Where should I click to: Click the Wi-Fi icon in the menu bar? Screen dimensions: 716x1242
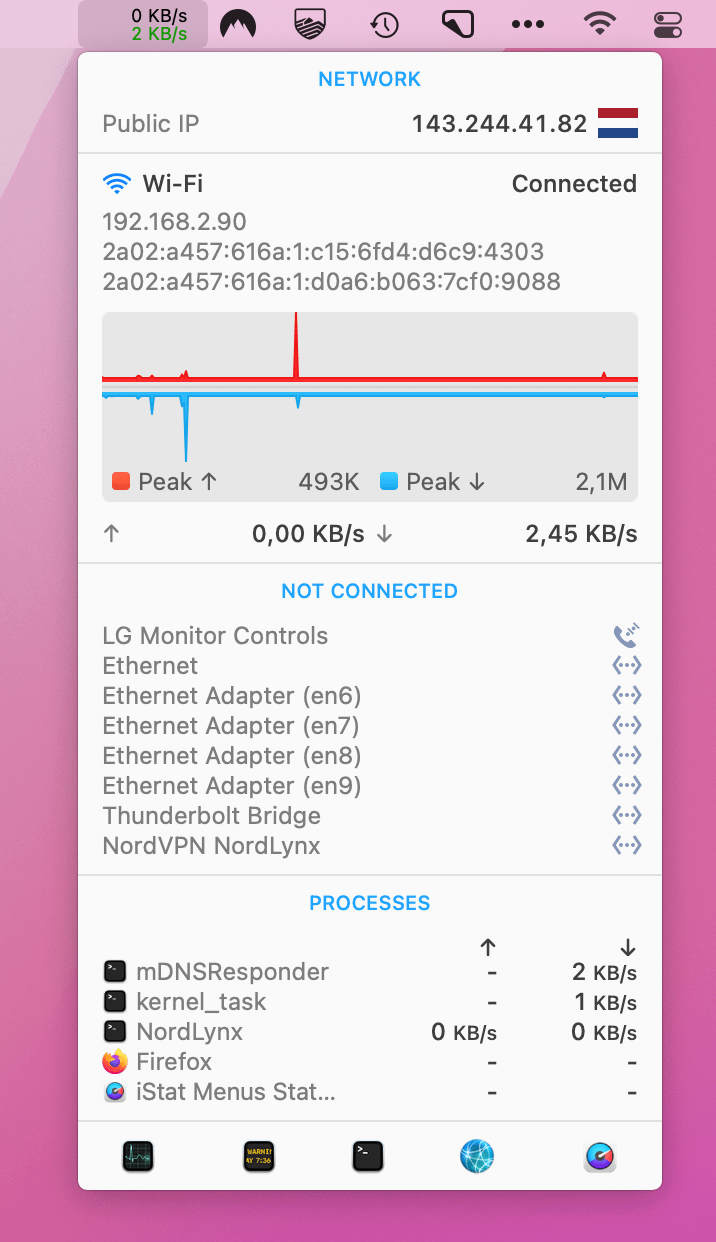pyautogui.click(x=599, y=24)
